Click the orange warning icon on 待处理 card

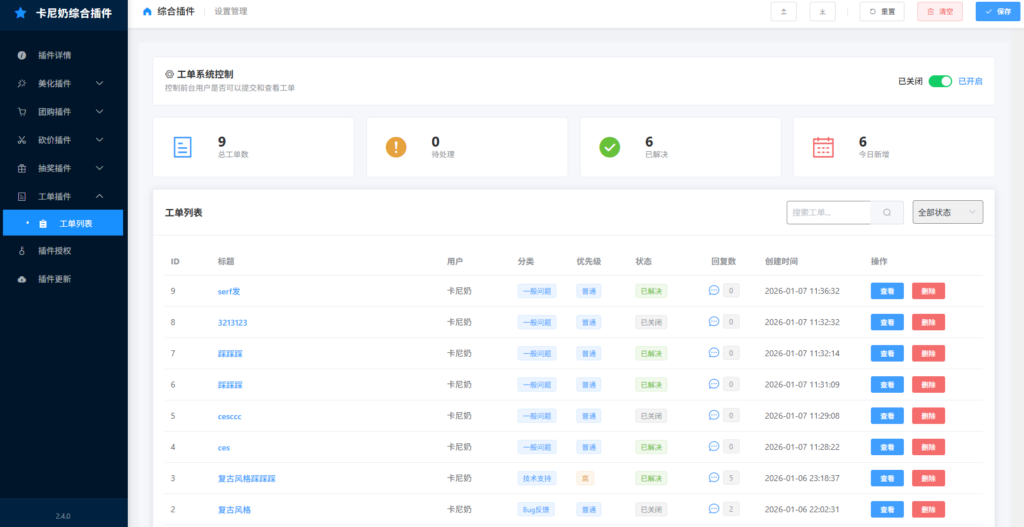coord(396,147)
